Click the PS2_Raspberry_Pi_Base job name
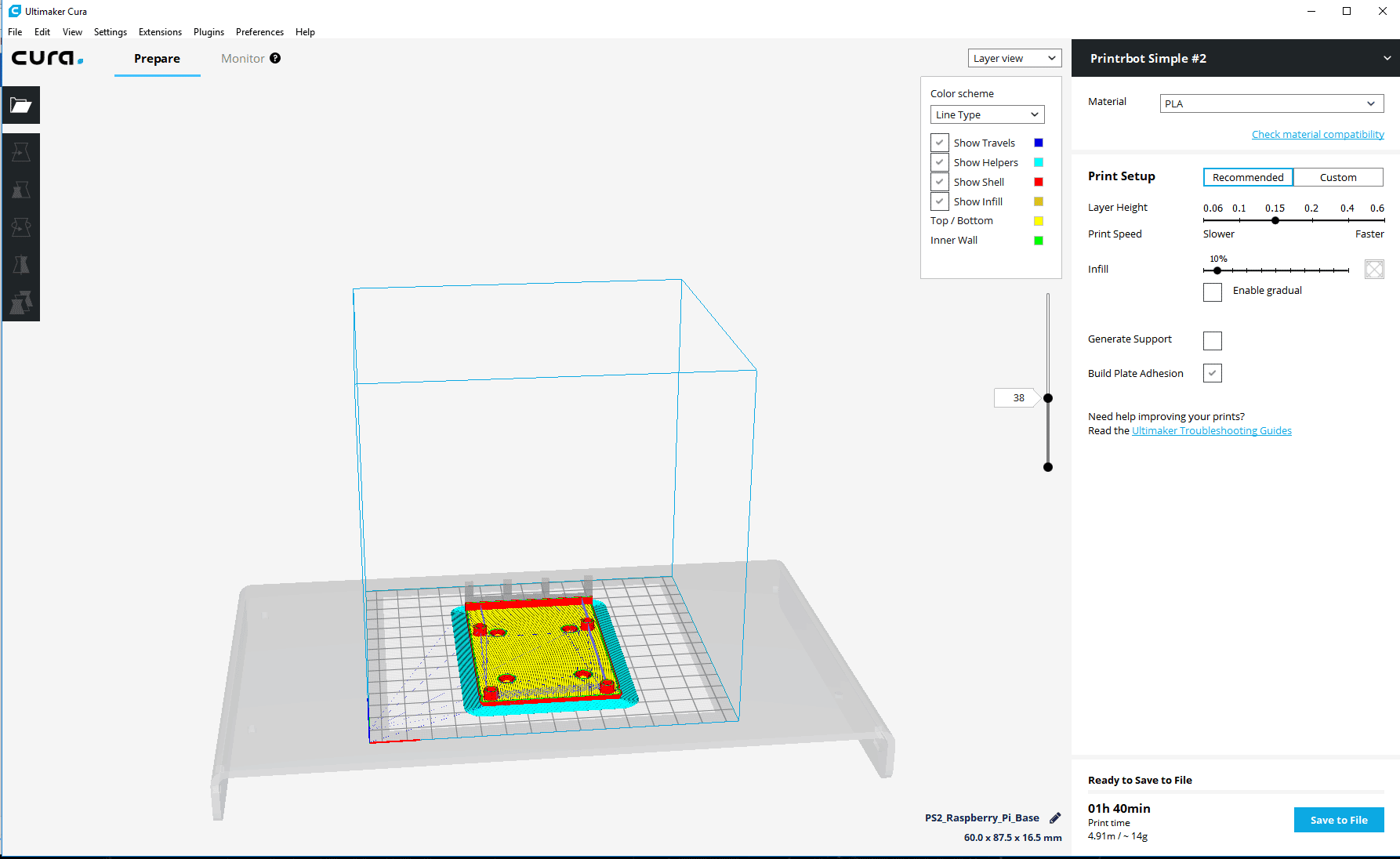 tap(981, 817)
